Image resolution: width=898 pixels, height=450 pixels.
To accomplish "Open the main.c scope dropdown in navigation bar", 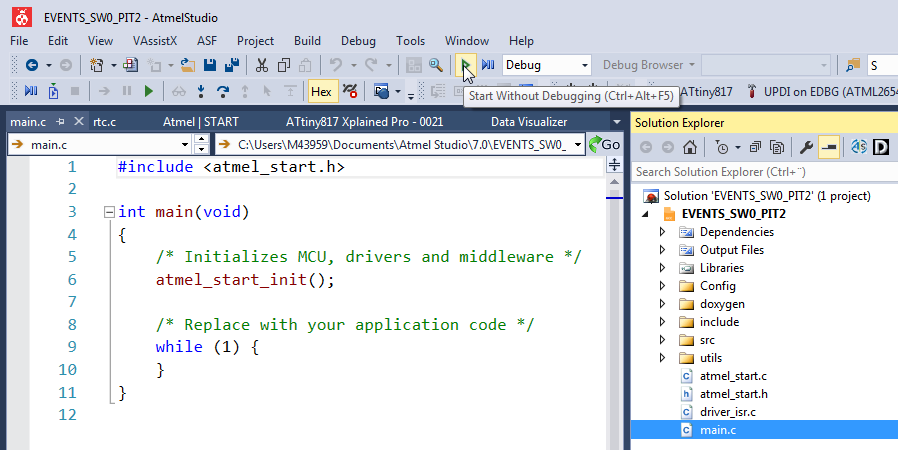I will 184,145.
